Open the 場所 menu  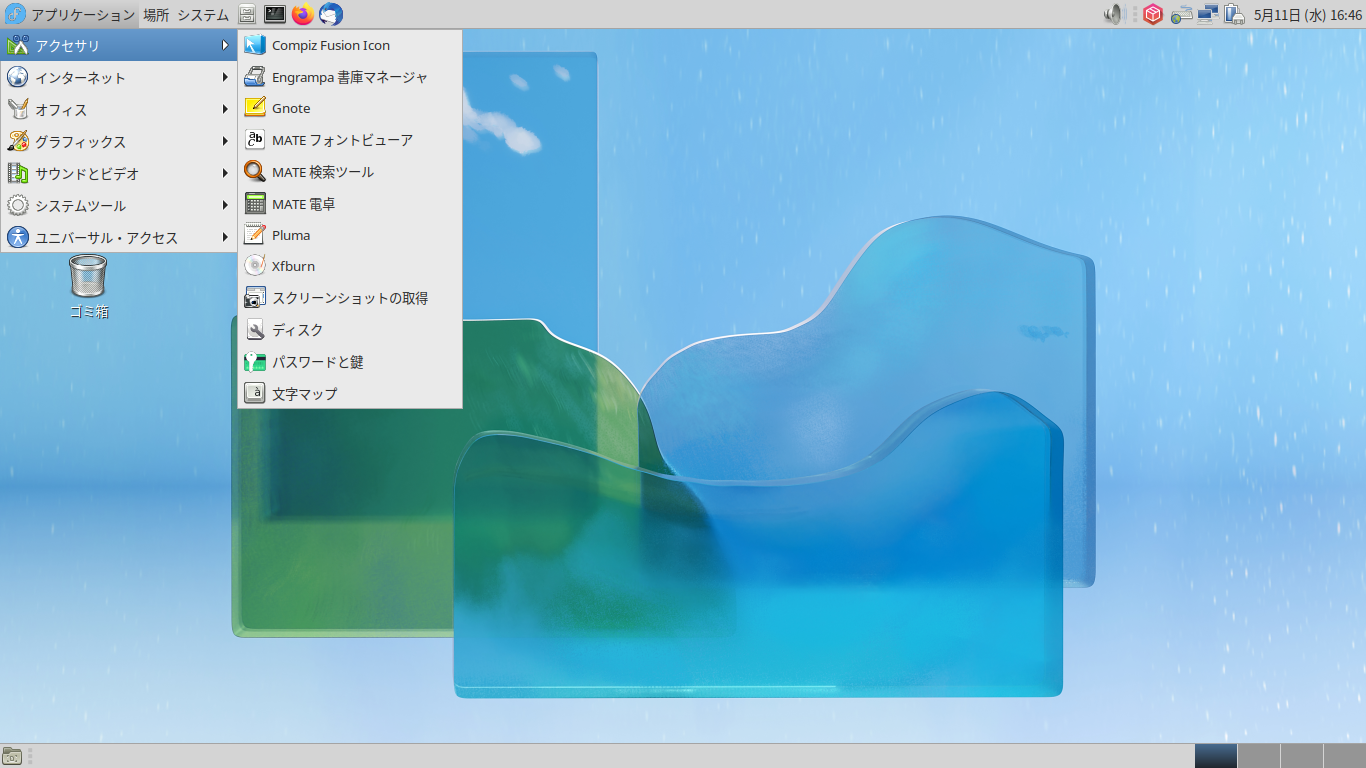pos(156,15)
